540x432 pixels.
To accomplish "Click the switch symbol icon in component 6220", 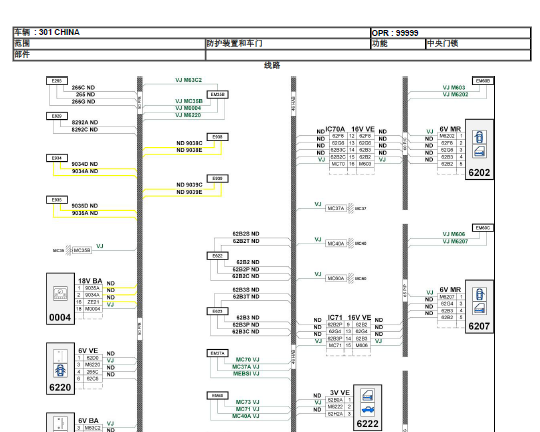I will (61, 356).
